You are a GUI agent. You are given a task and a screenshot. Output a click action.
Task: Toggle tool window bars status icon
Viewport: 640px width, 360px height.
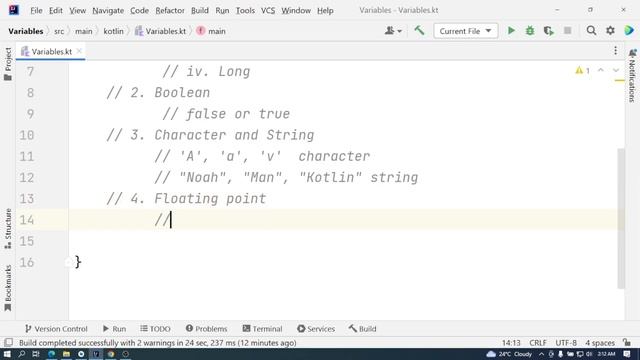(8, 342)
